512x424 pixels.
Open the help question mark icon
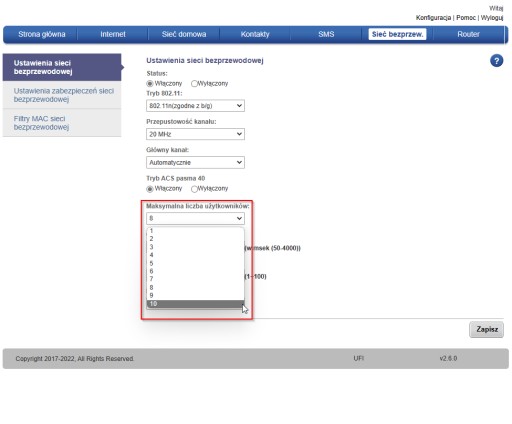point(496,61)
